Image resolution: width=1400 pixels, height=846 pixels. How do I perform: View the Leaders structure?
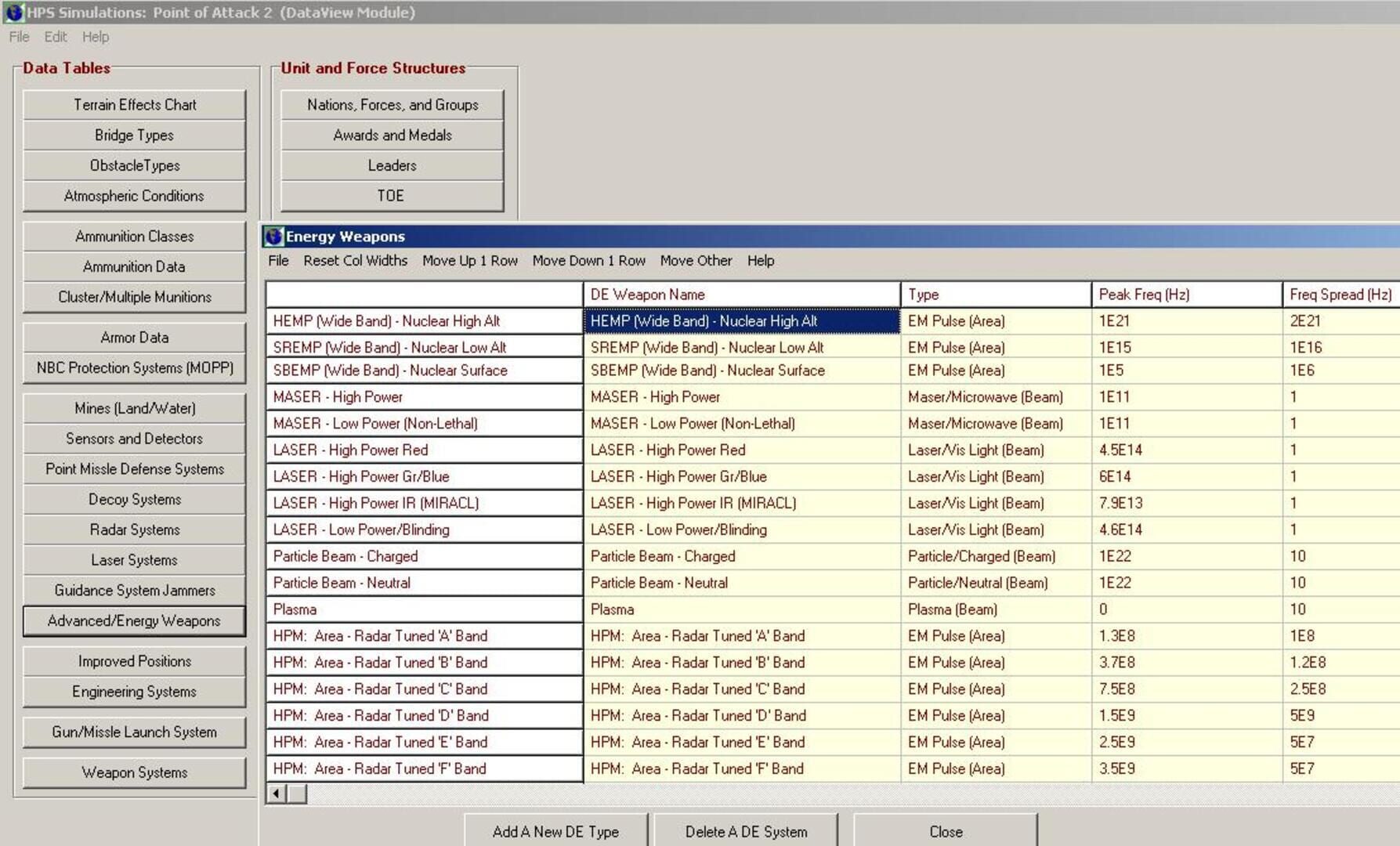tap(391, 165)
